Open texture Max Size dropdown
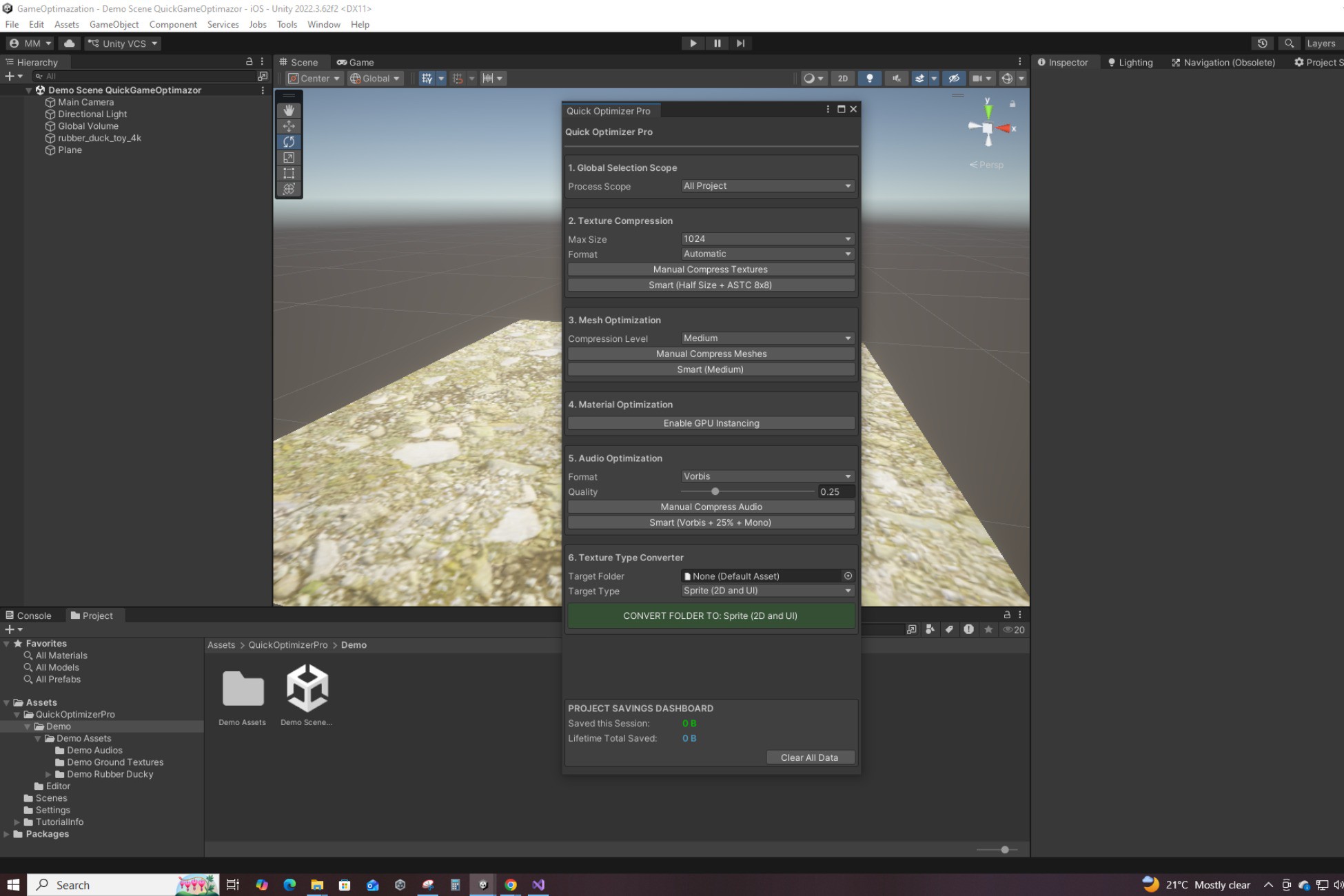 click(x=768, y=239)
